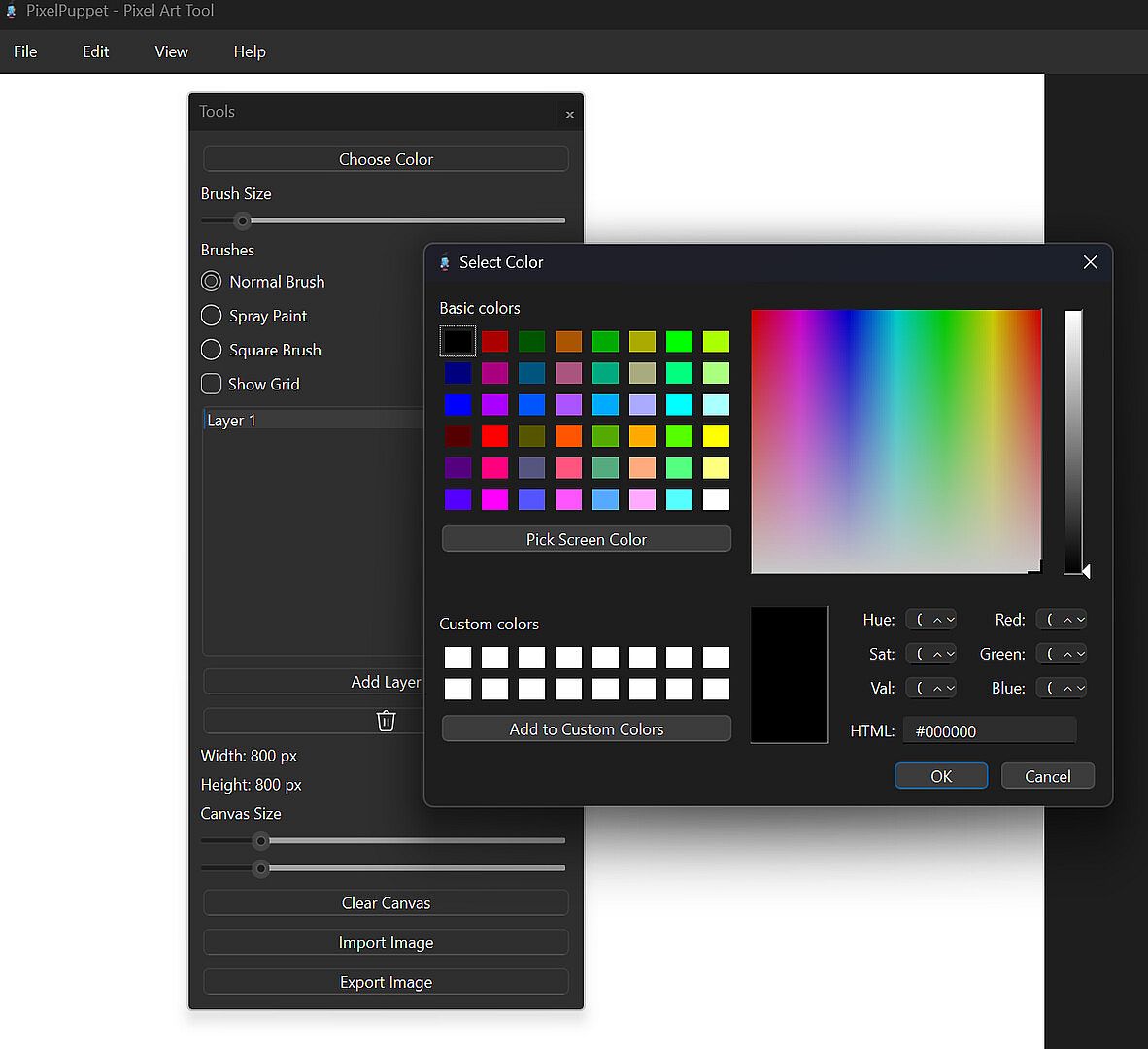Pick the white swatch in Basic colors
The height and width of the screenshot is (1049, 1148).
(716, 499)
